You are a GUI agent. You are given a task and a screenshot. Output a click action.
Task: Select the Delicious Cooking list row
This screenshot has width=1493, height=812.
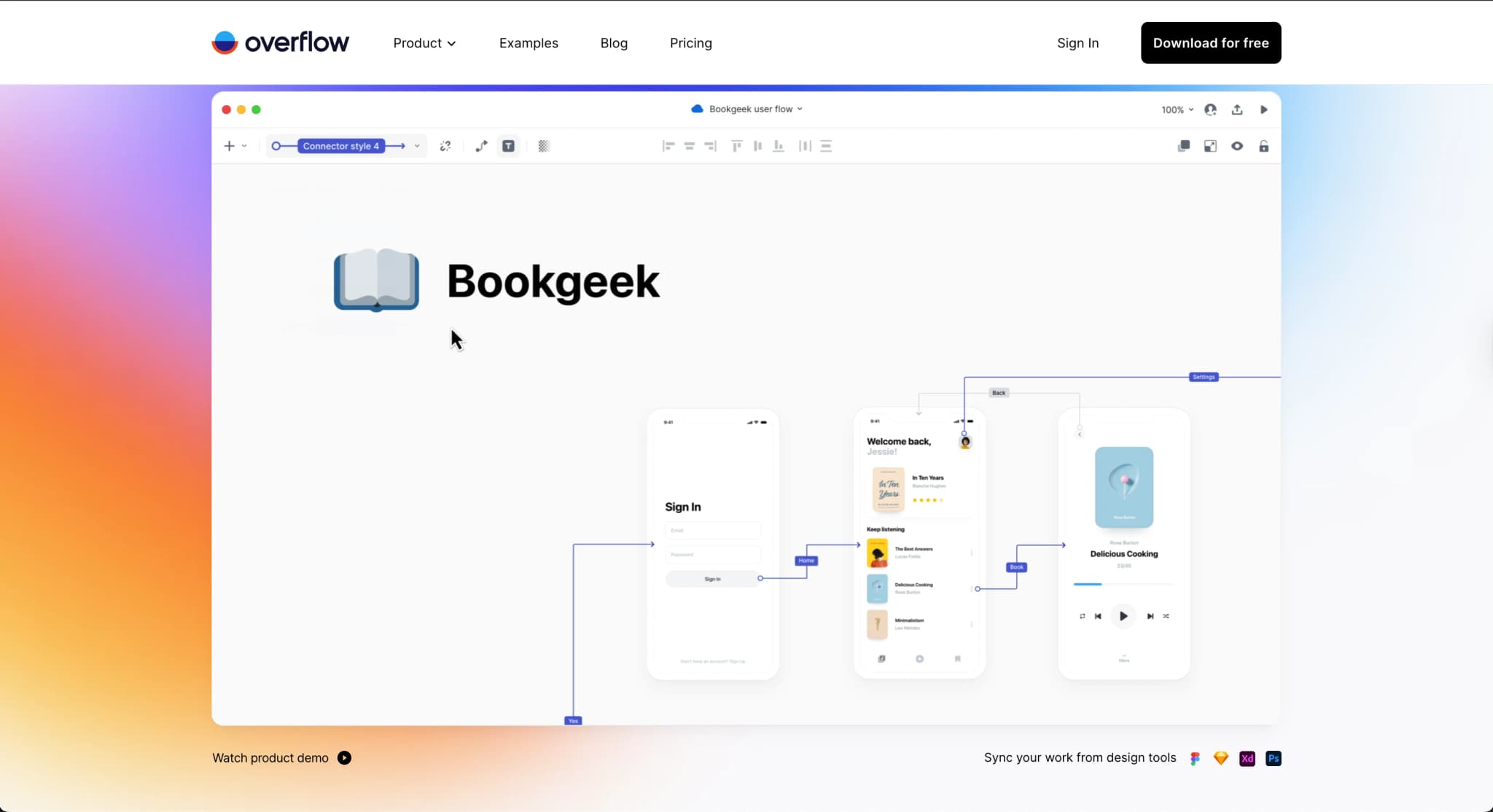[919, 589]
